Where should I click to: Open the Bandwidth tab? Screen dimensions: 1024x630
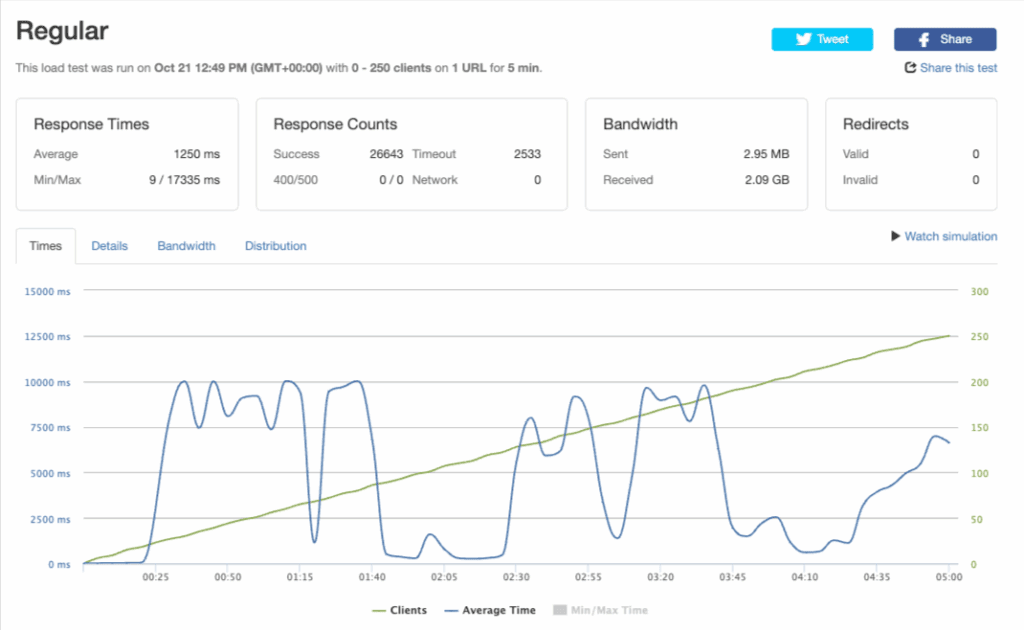(186, 246)
